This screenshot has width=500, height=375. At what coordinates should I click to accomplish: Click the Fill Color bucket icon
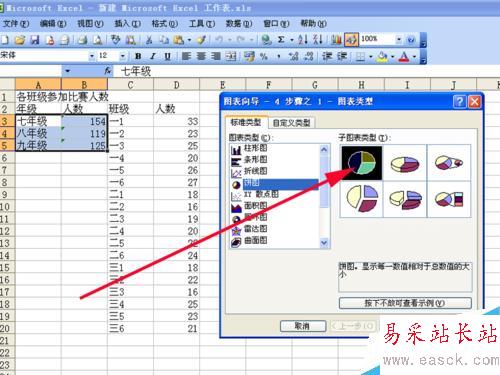(382, 57)
